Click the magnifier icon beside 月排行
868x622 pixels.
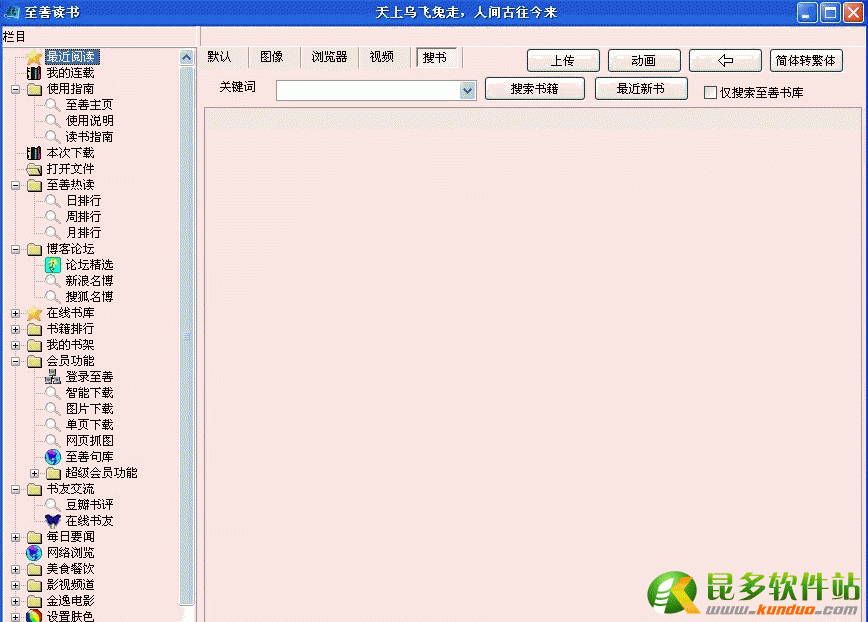(53, 233)
